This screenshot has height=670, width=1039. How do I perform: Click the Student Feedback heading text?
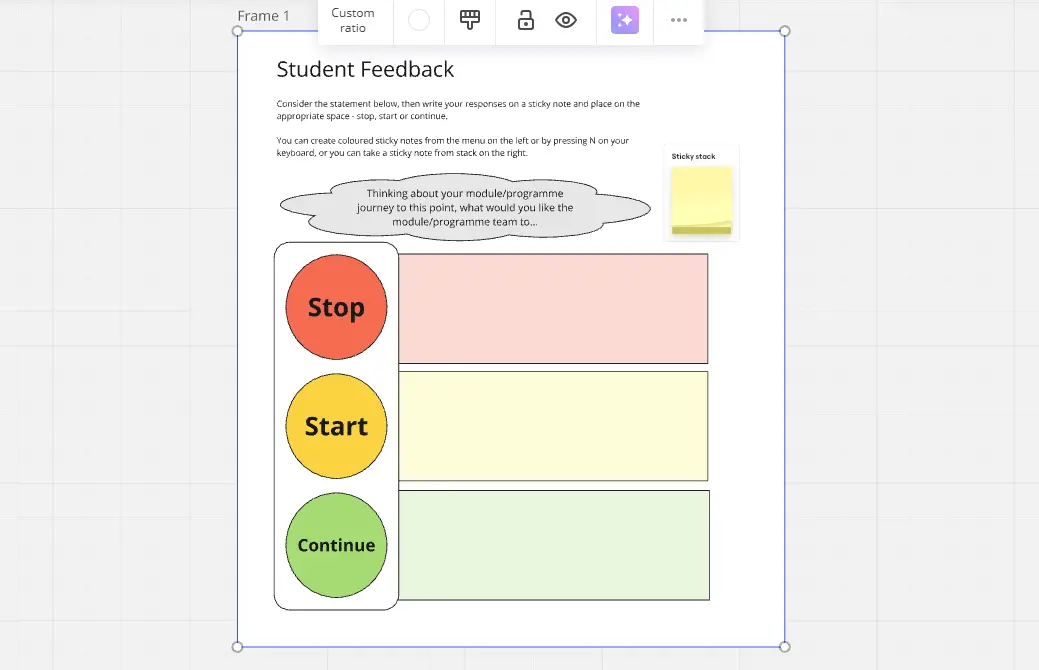(365, 69)
